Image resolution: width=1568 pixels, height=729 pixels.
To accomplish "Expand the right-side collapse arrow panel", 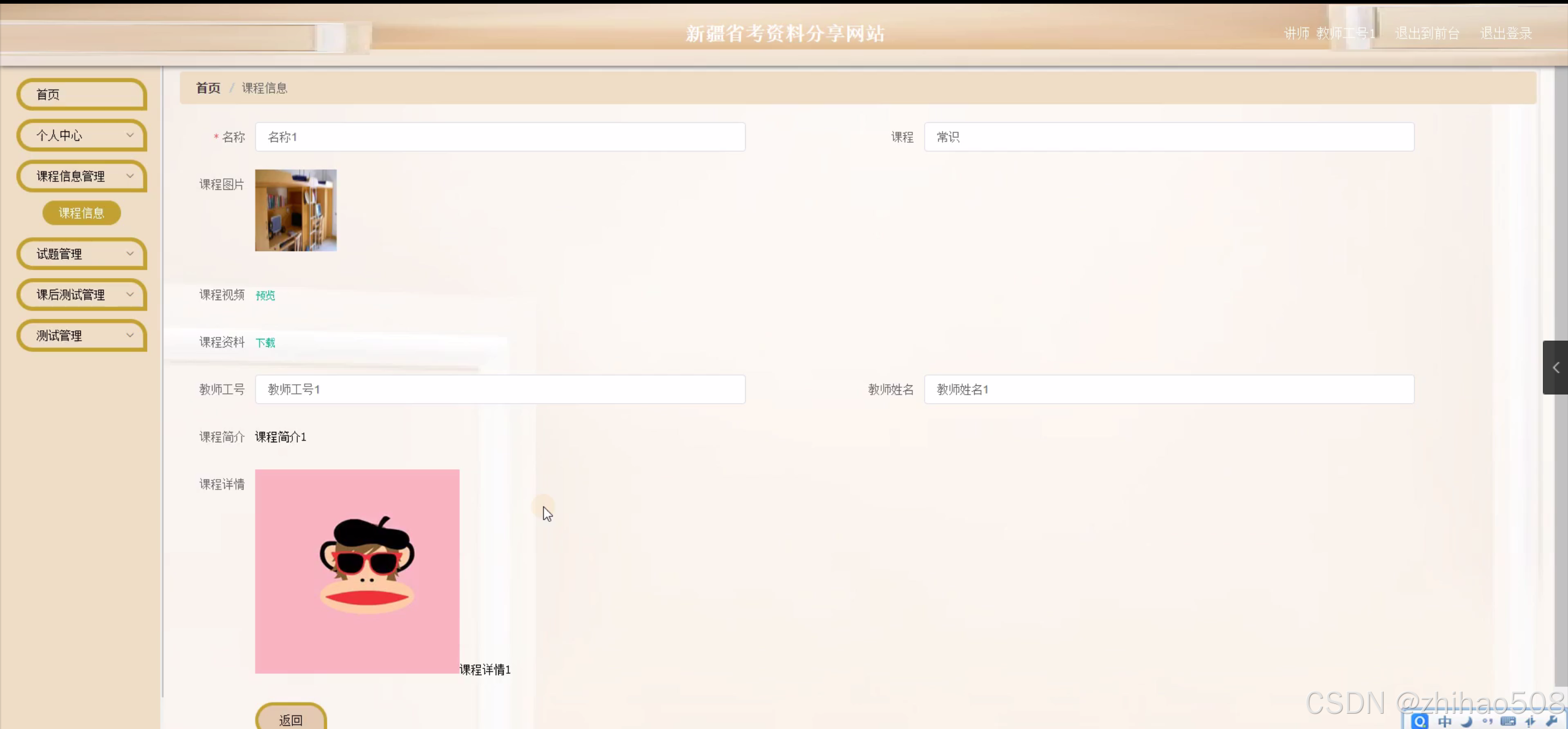I will coord(1555,368).
